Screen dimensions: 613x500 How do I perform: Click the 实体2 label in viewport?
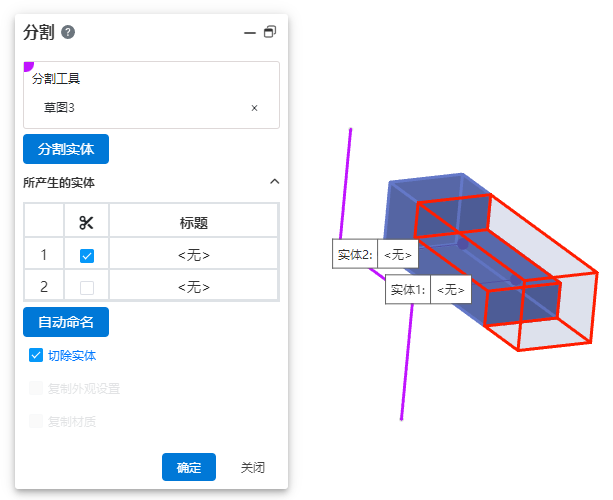click(x=355, y=255)
